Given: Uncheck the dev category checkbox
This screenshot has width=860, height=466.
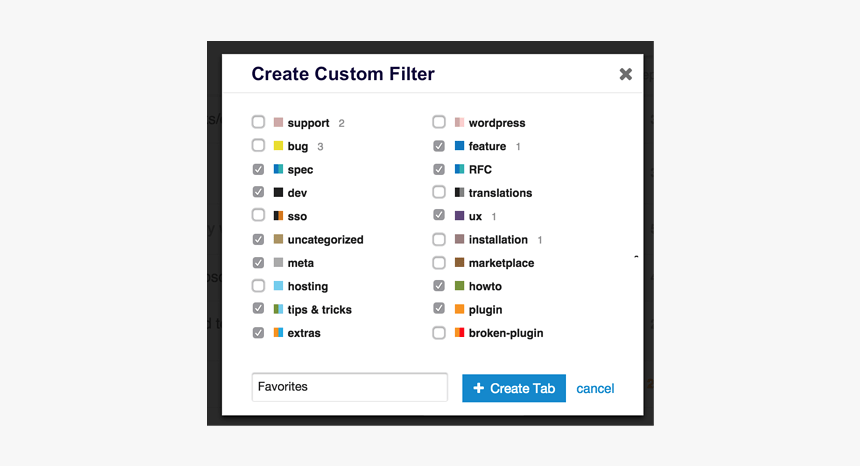Looking at the screenshot, I should coord(258,192).
